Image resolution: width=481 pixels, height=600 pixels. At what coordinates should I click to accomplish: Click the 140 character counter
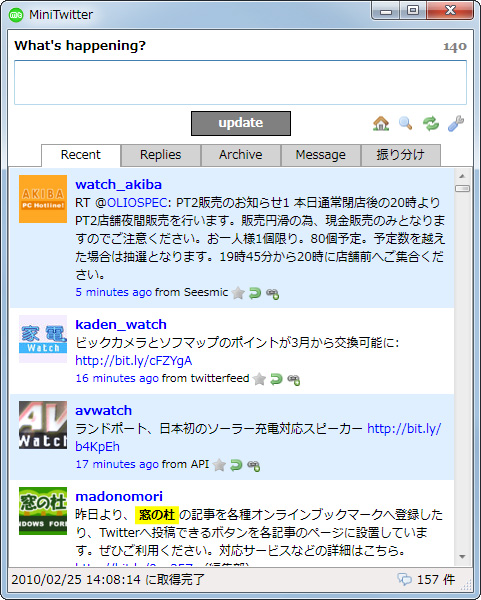point(455,47)
